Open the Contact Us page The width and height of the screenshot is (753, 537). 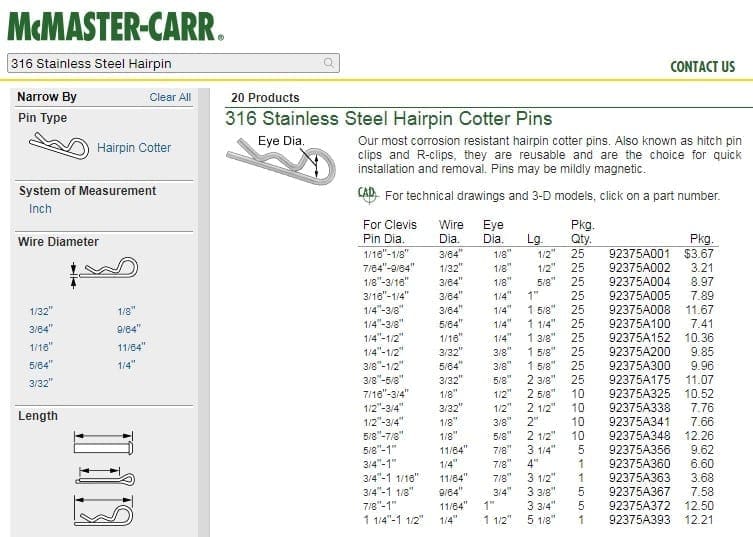coord(702,66)
